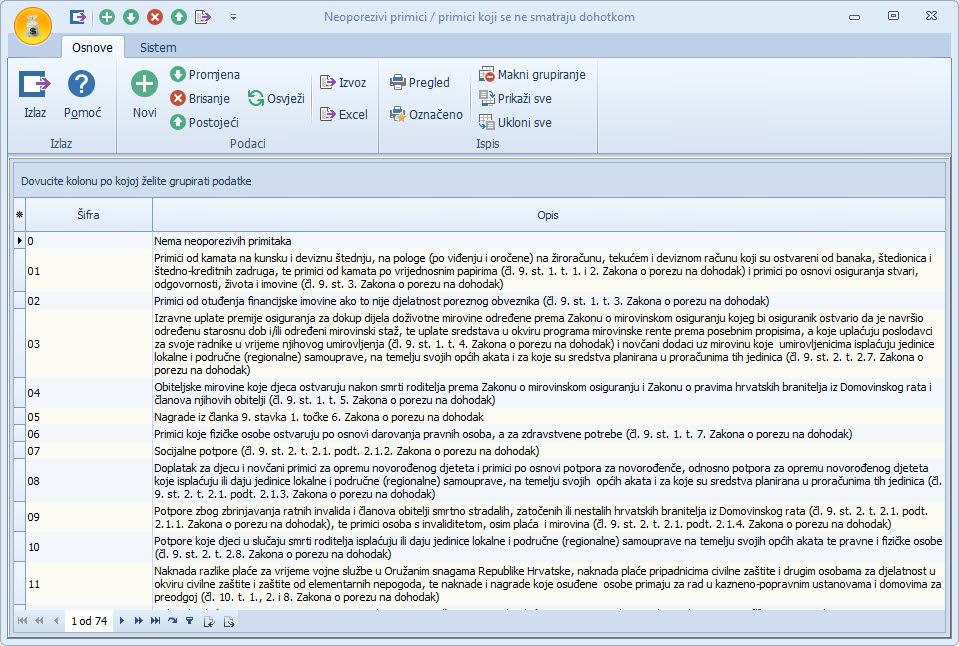
Task: Click the Promjena edit button
Action: click(205, 74)
